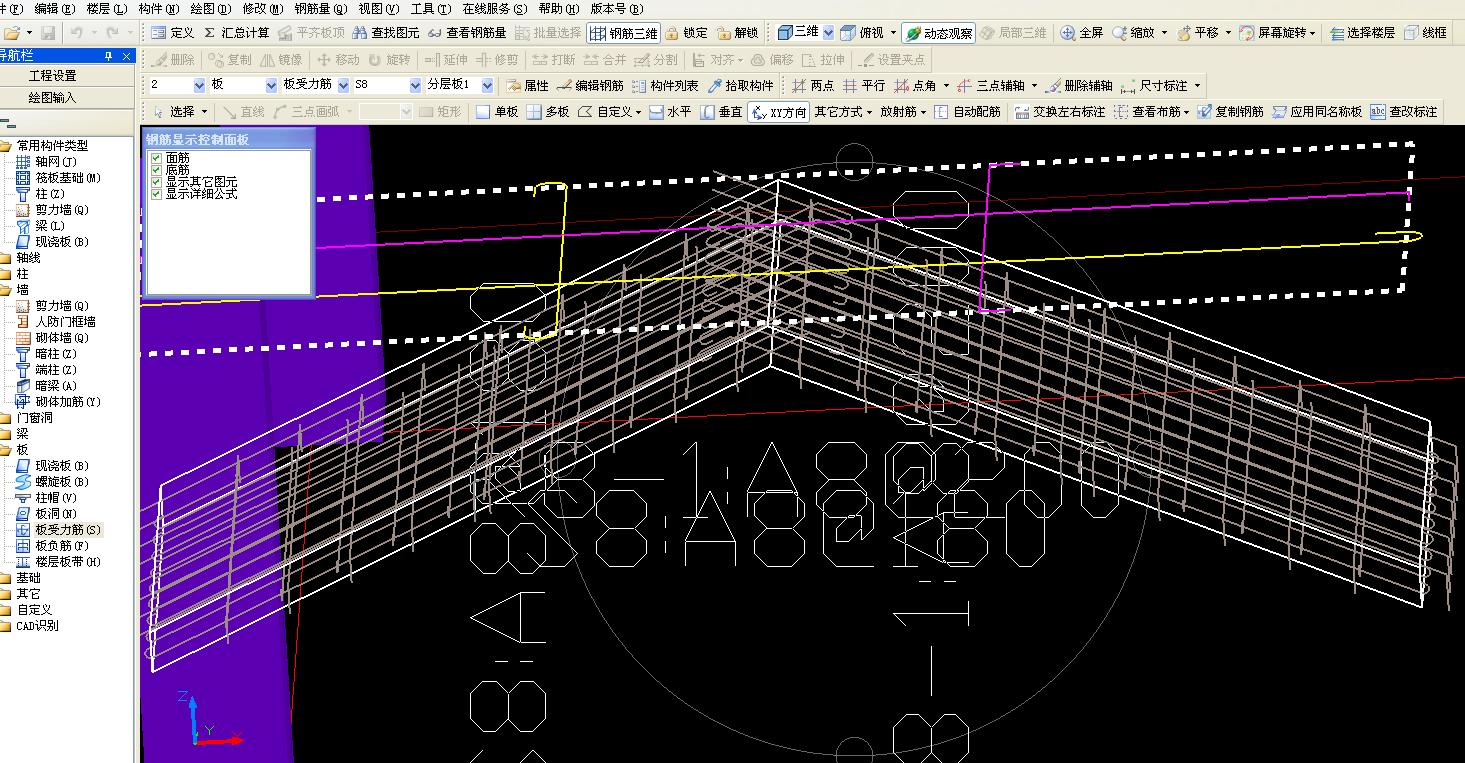
Task: Open 属性 properties panel
Action: point(527,86)
